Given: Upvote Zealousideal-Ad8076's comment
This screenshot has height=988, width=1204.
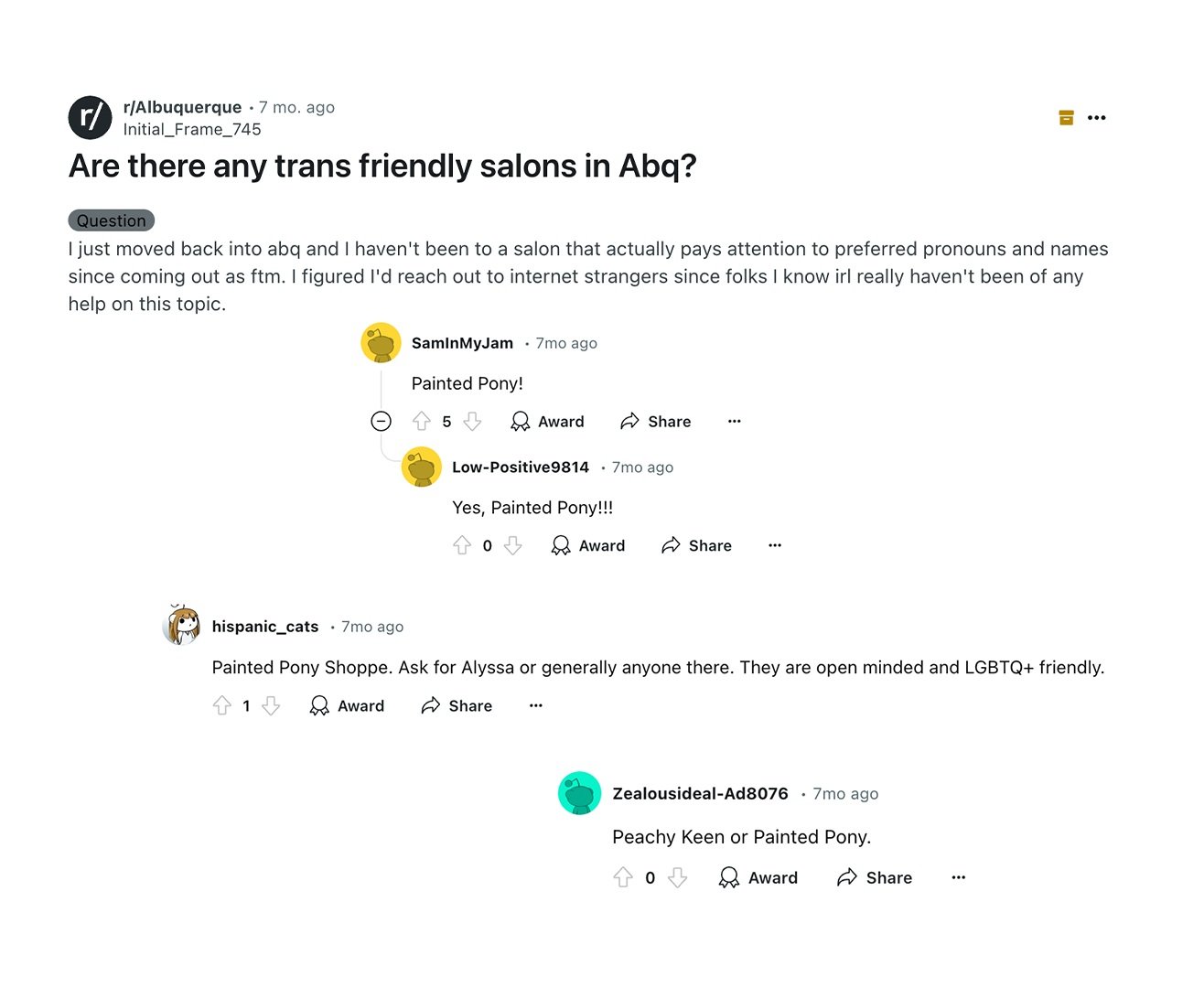Looking at the screenshot, I should tap(623, 877).
